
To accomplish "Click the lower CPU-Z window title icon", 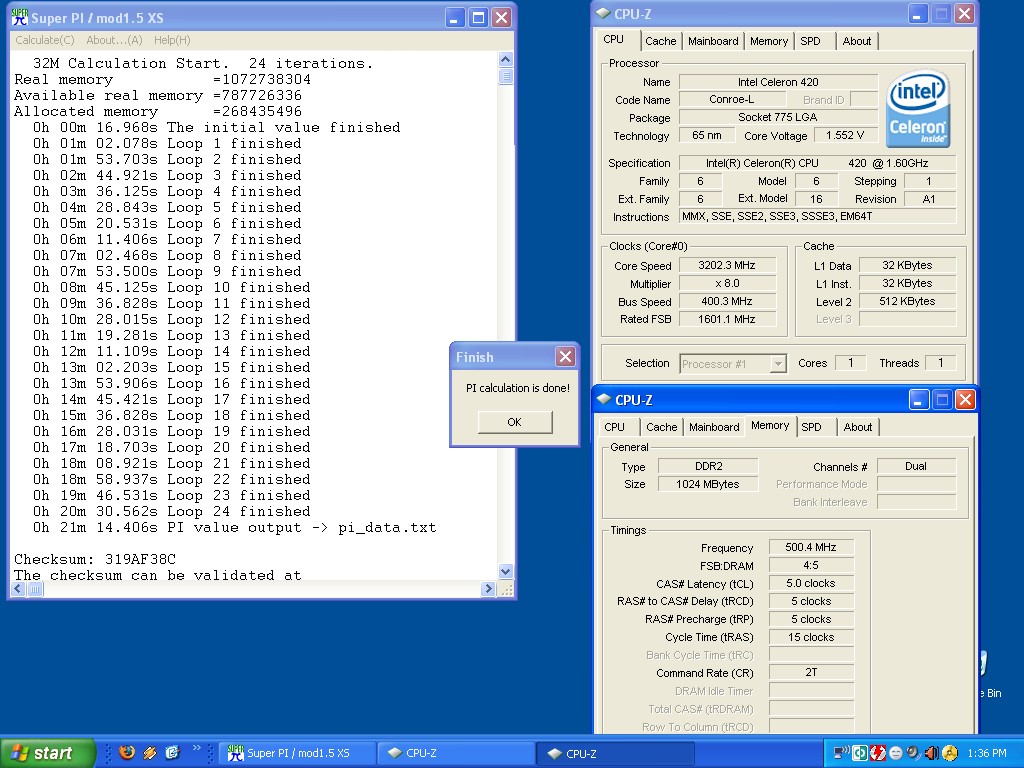I will click(603, 399).
